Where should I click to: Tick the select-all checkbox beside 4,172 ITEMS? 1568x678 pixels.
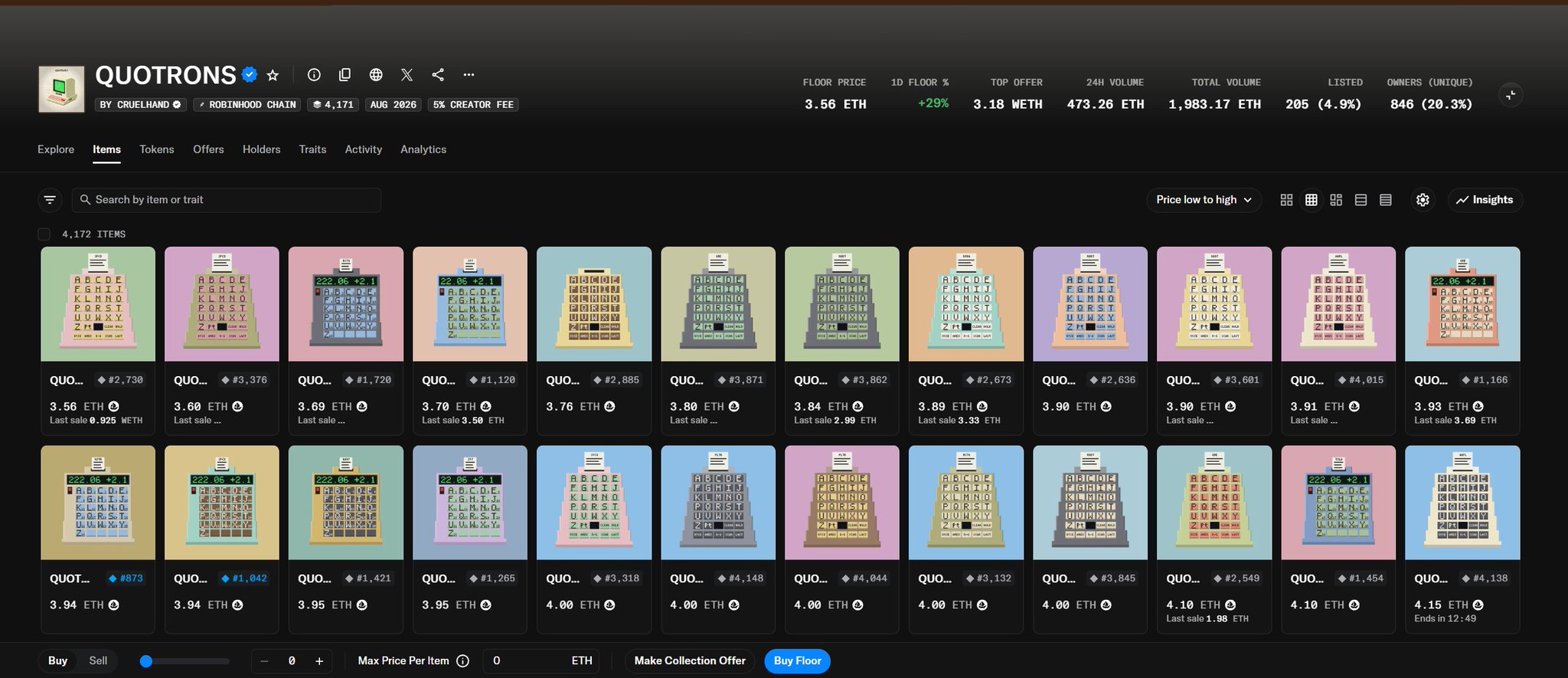(44, 234)
